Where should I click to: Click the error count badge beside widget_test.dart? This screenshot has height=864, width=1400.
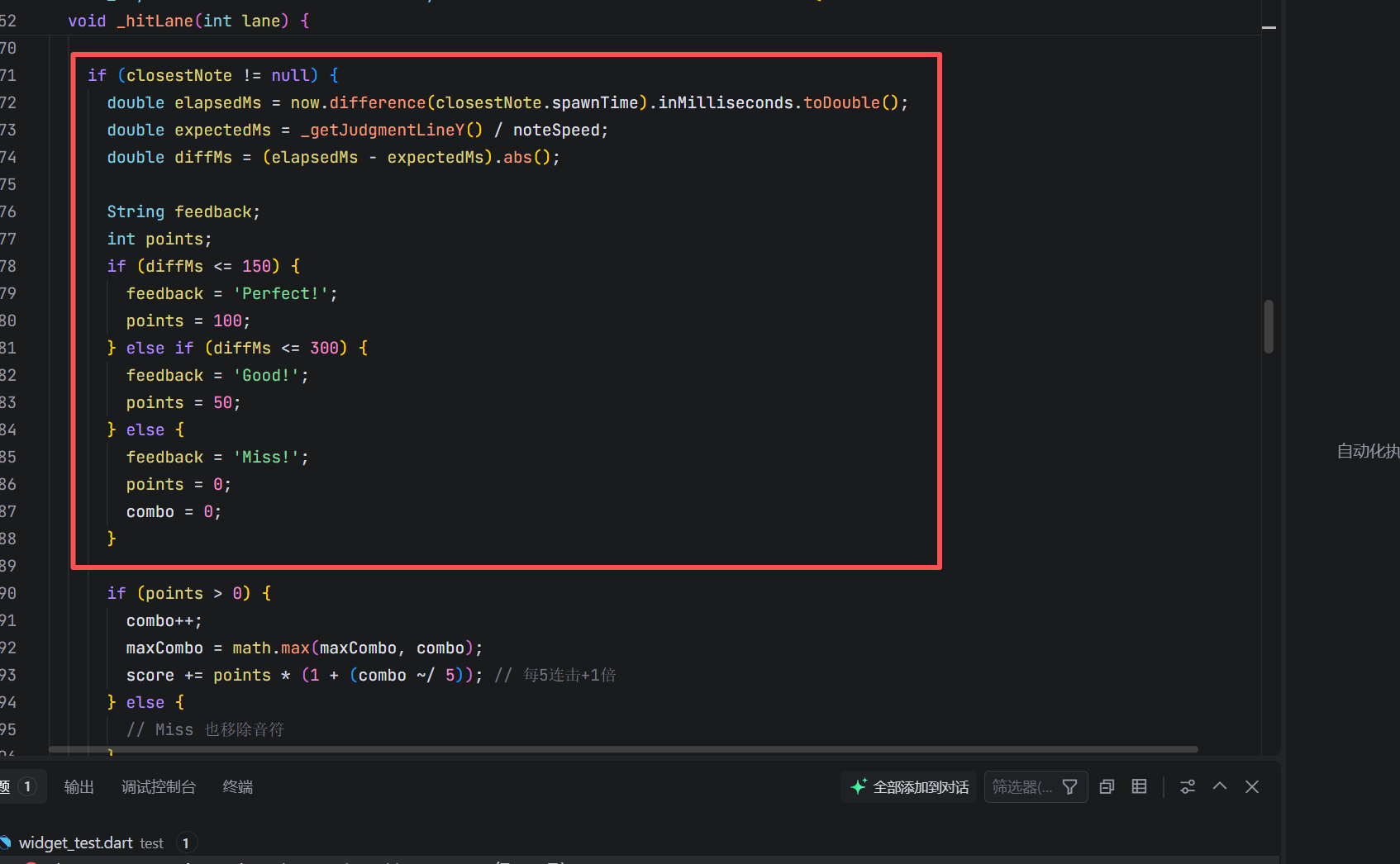click(186, 843)
